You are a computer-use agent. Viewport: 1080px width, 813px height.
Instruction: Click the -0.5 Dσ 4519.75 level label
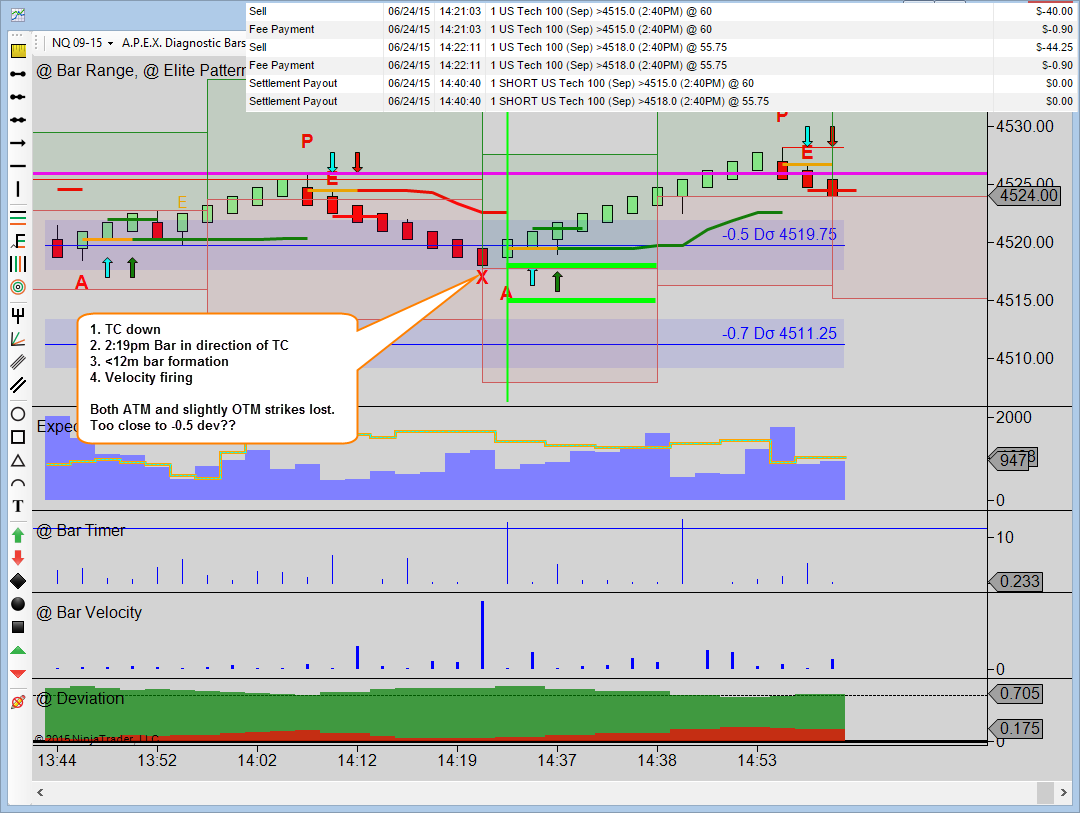[x=779, y=234]
